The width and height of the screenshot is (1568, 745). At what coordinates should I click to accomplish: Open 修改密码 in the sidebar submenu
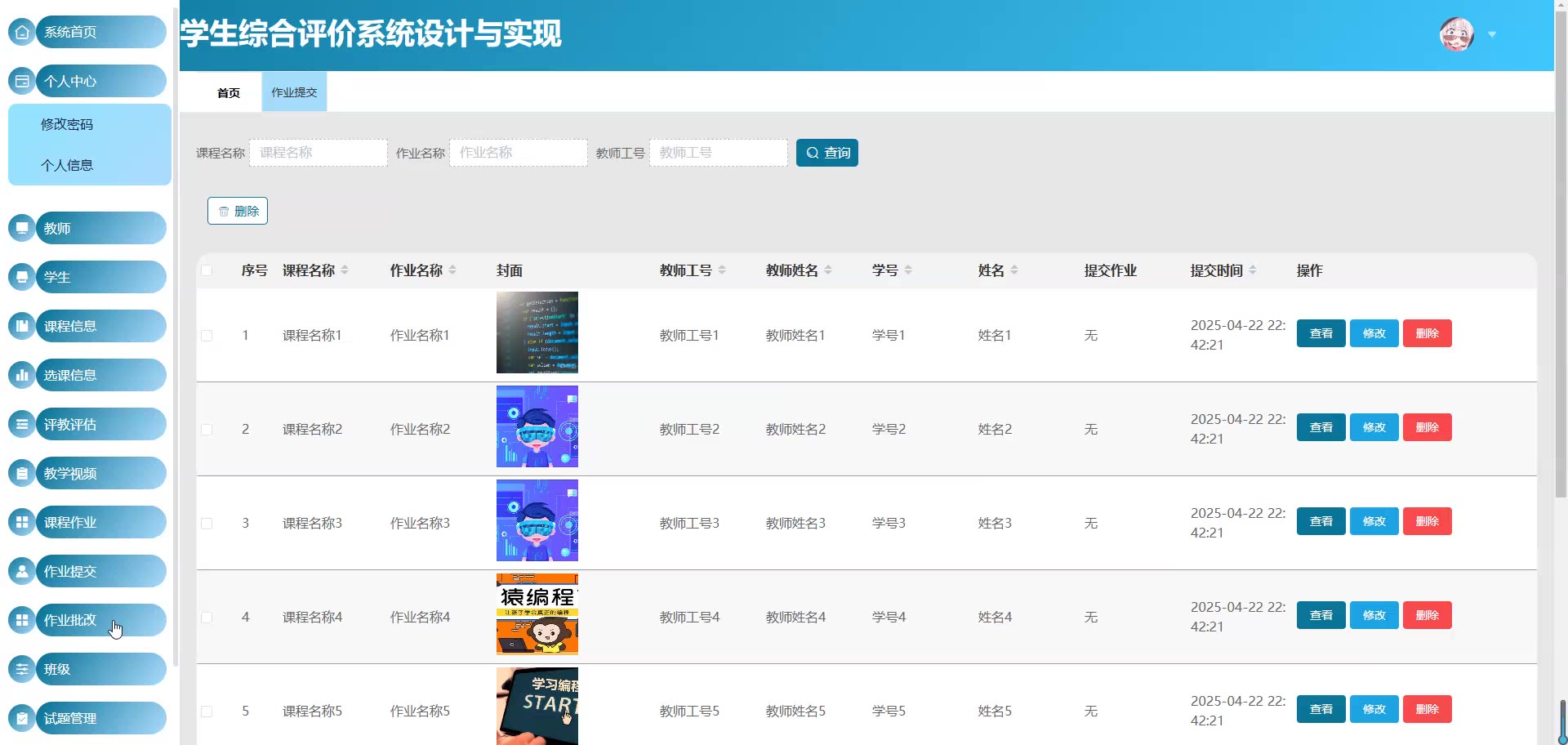(67, 124)
